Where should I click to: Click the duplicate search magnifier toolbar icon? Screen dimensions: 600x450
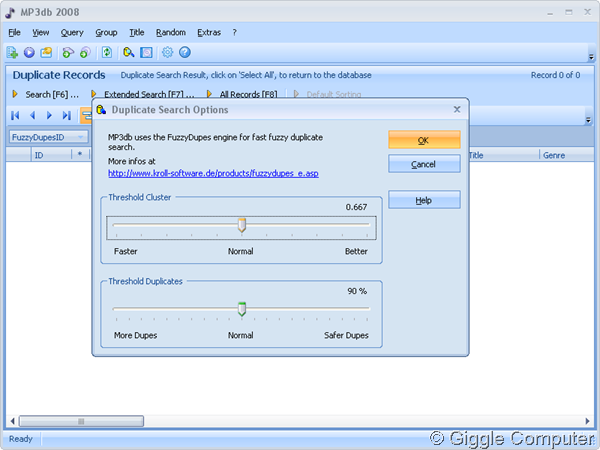(x=129, y=52)
